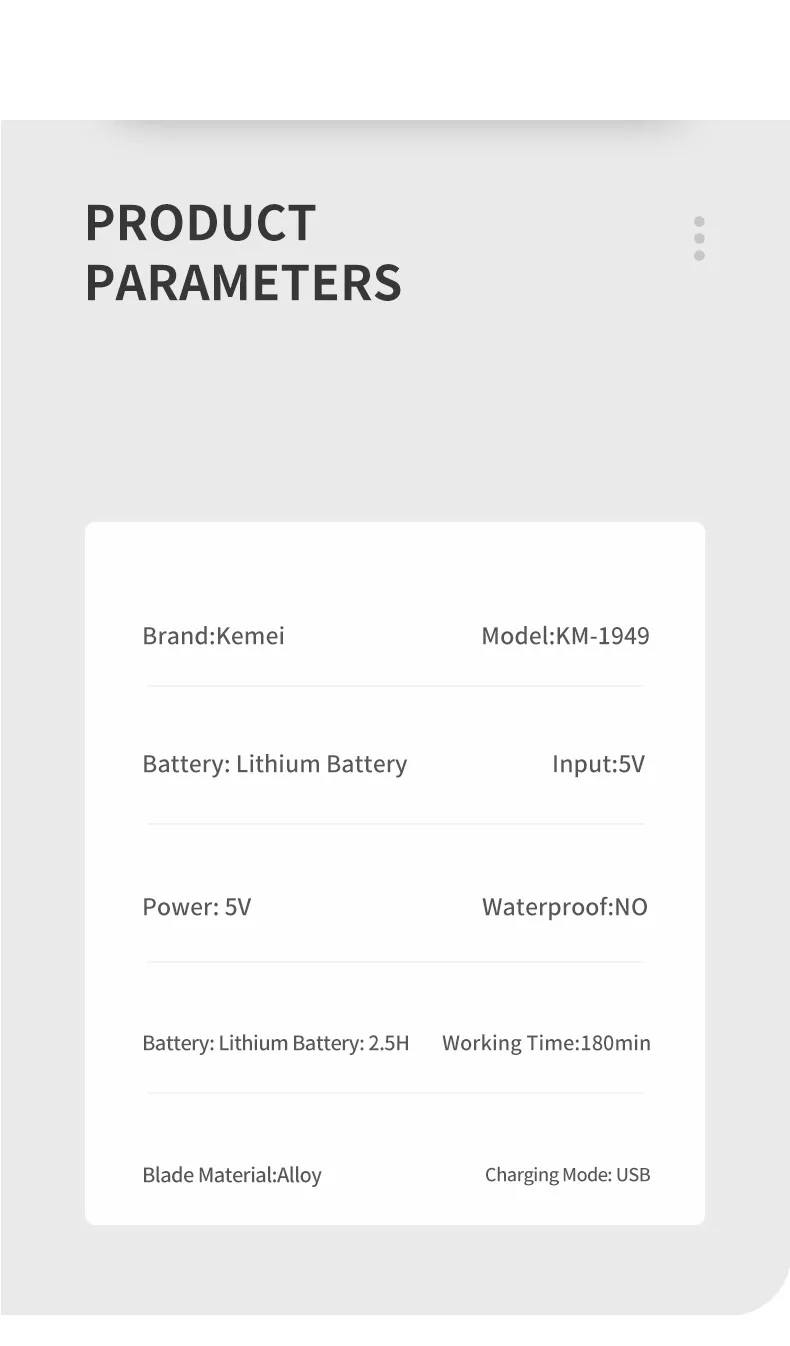Screen dimensions: 790x1346
Task: Click the word PRODUCT in heading
Action: (200, 223)
